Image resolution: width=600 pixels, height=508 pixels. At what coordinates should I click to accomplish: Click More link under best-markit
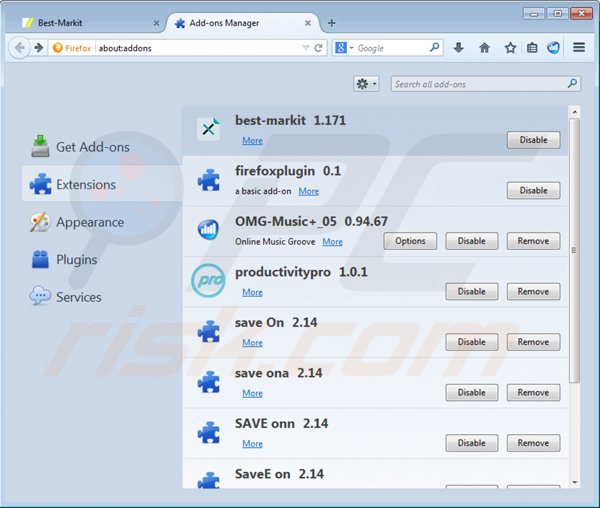click(x=253, y=141)
